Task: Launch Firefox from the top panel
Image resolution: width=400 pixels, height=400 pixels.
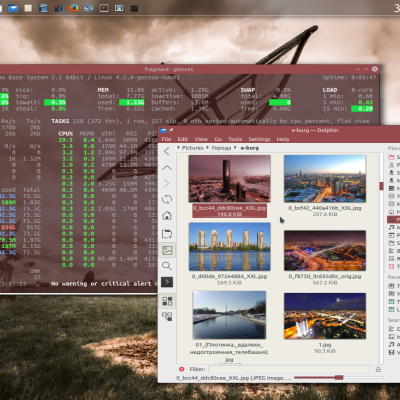Action: pos(74,8)
